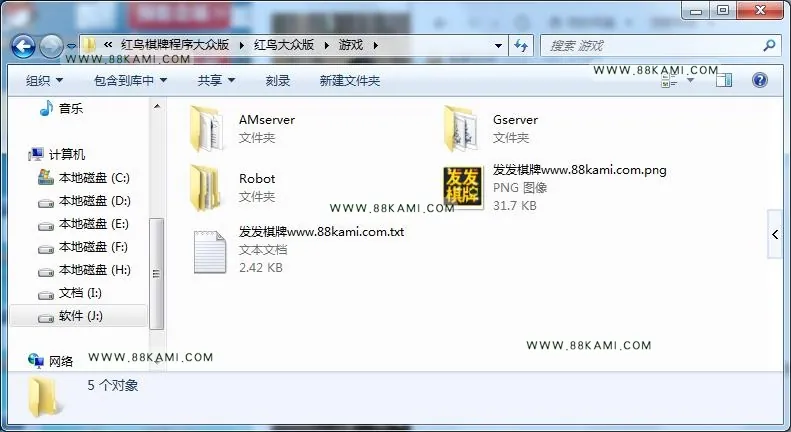Image resolution: width=791 pixels, height=432 pixels.
Task: Toggle the preview pane button
Action: click(724, 80)
